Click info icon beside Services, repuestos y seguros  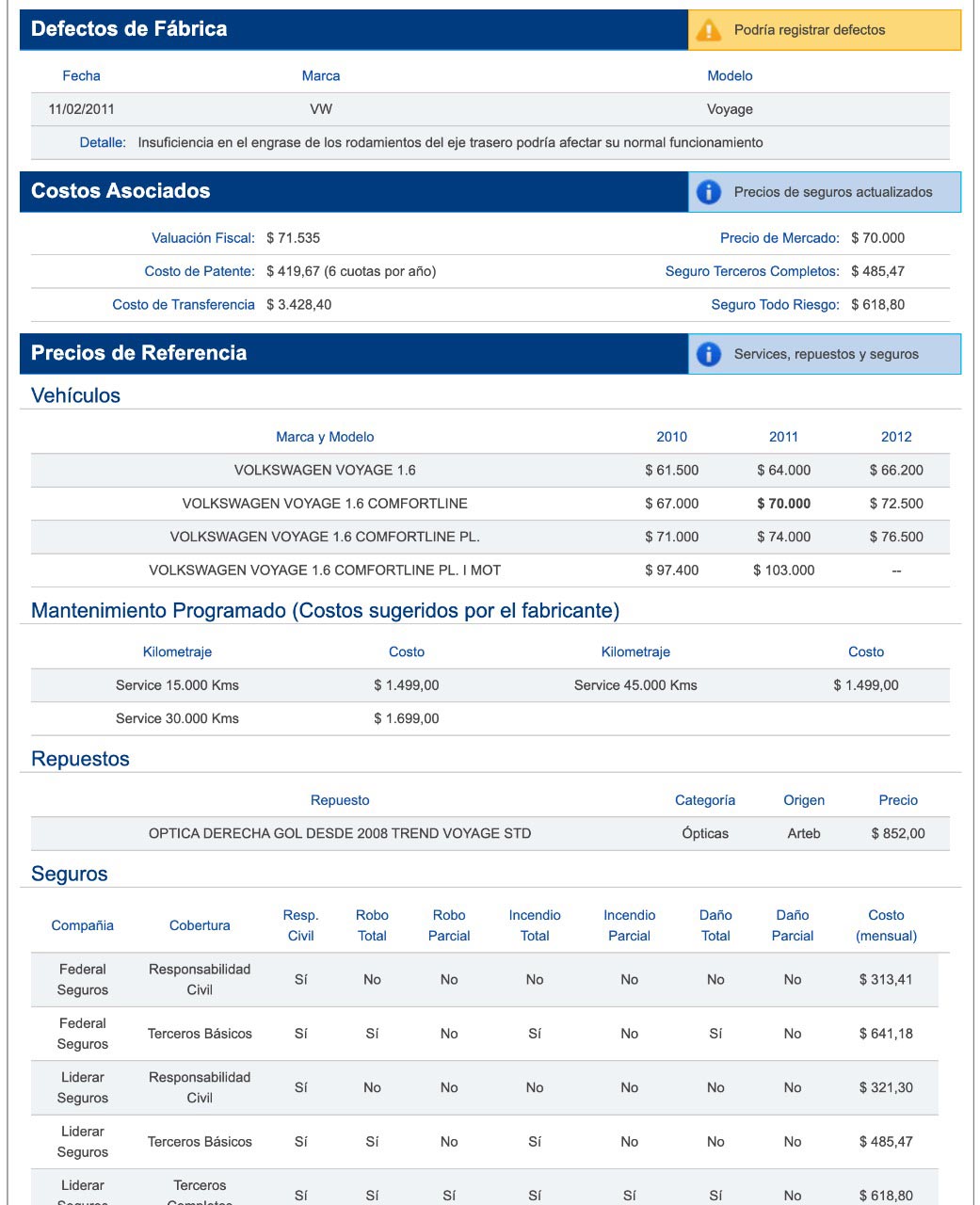click(x=708, y=354)
